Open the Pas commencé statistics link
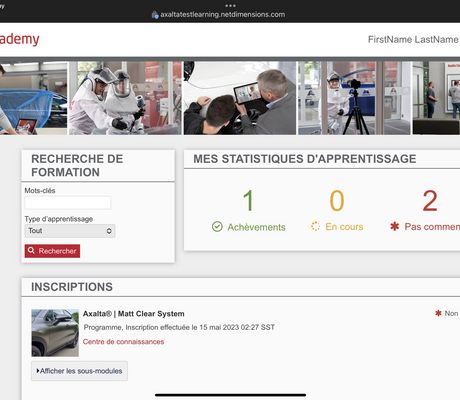Screen dimensions: 460x400 [x=432, y=227]
